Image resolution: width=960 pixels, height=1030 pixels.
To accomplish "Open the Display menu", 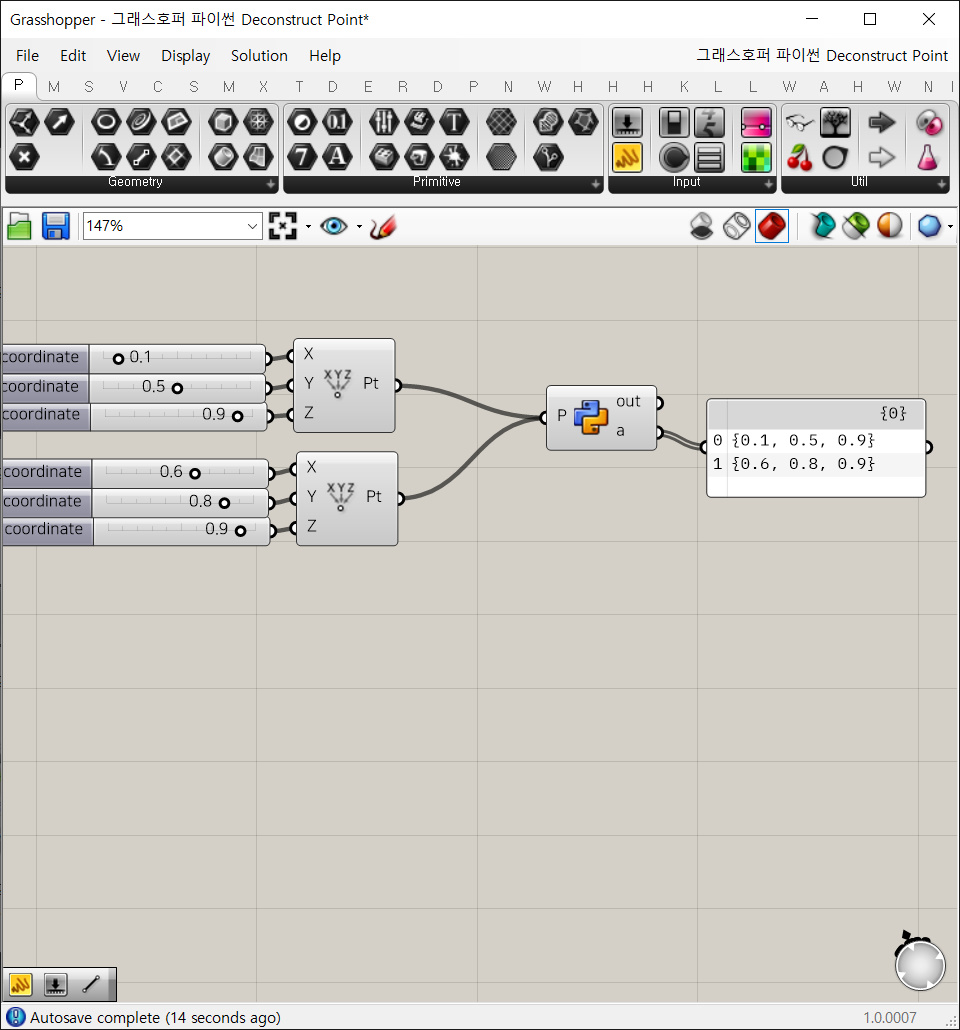I will click(x=186, y=56).
